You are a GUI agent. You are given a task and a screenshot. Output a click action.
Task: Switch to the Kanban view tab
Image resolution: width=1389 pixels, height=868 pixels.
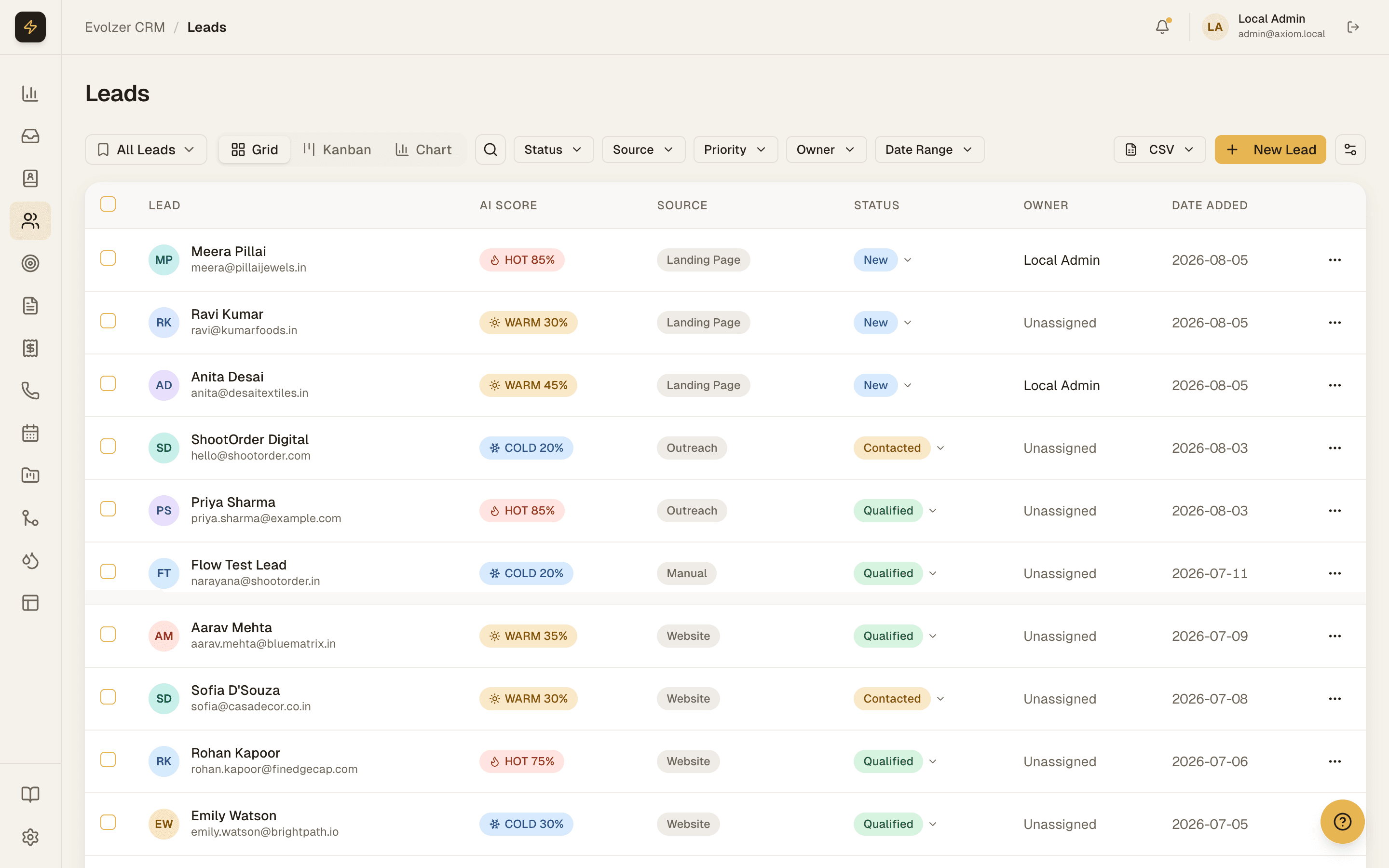(x=338, y=150)
